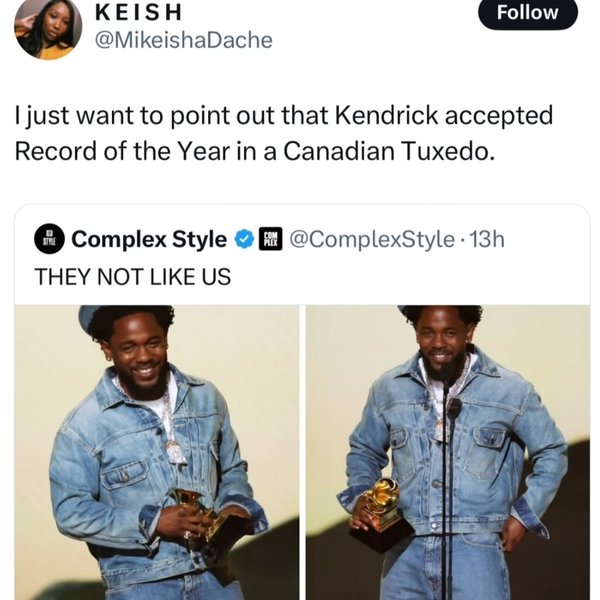
Task: Click the Follow button
Action: click(528, 13)
